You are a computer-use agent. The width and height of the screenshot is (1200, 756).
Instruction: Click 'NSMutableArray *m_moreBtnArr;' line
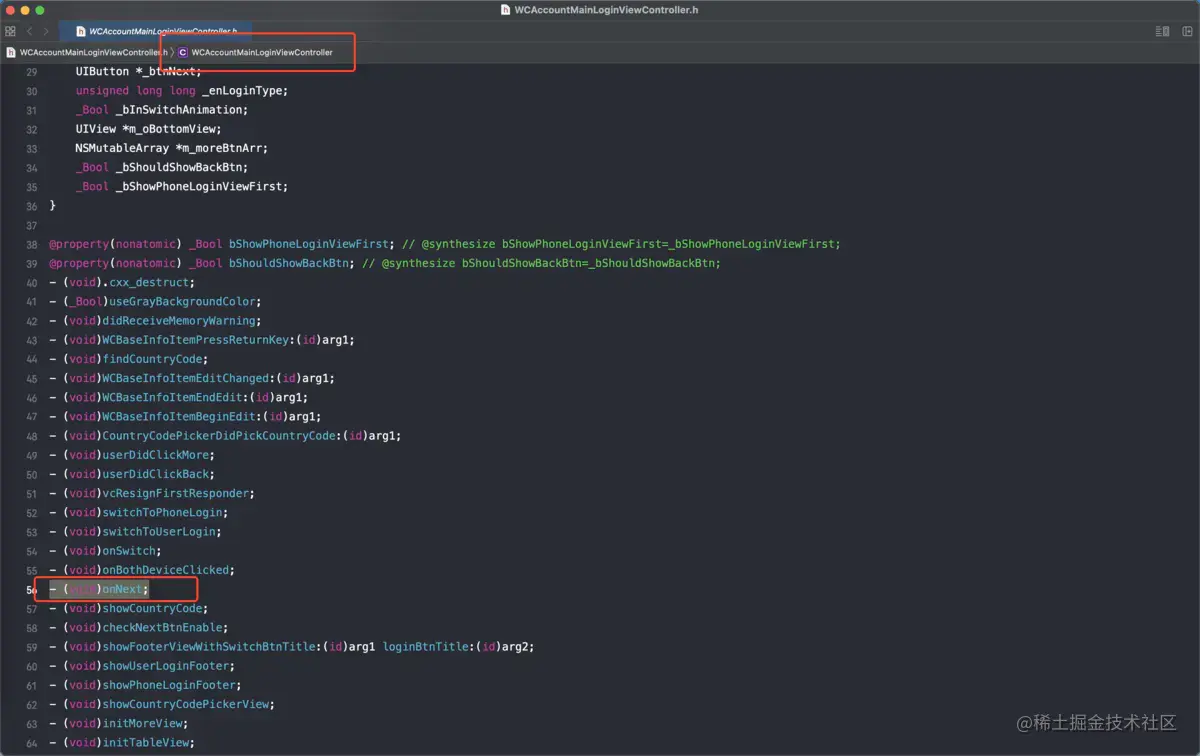click(x=171, y=148)
